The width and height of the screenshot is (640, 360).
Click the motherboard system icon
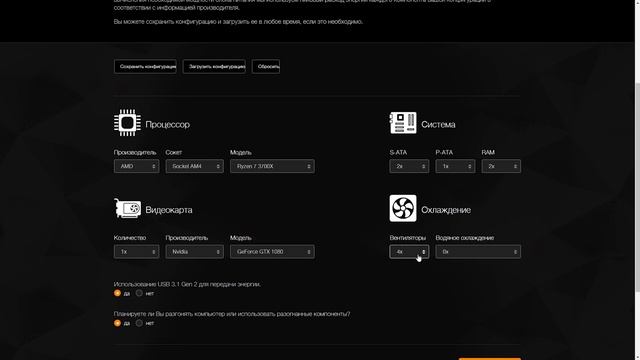click(403, 123)
